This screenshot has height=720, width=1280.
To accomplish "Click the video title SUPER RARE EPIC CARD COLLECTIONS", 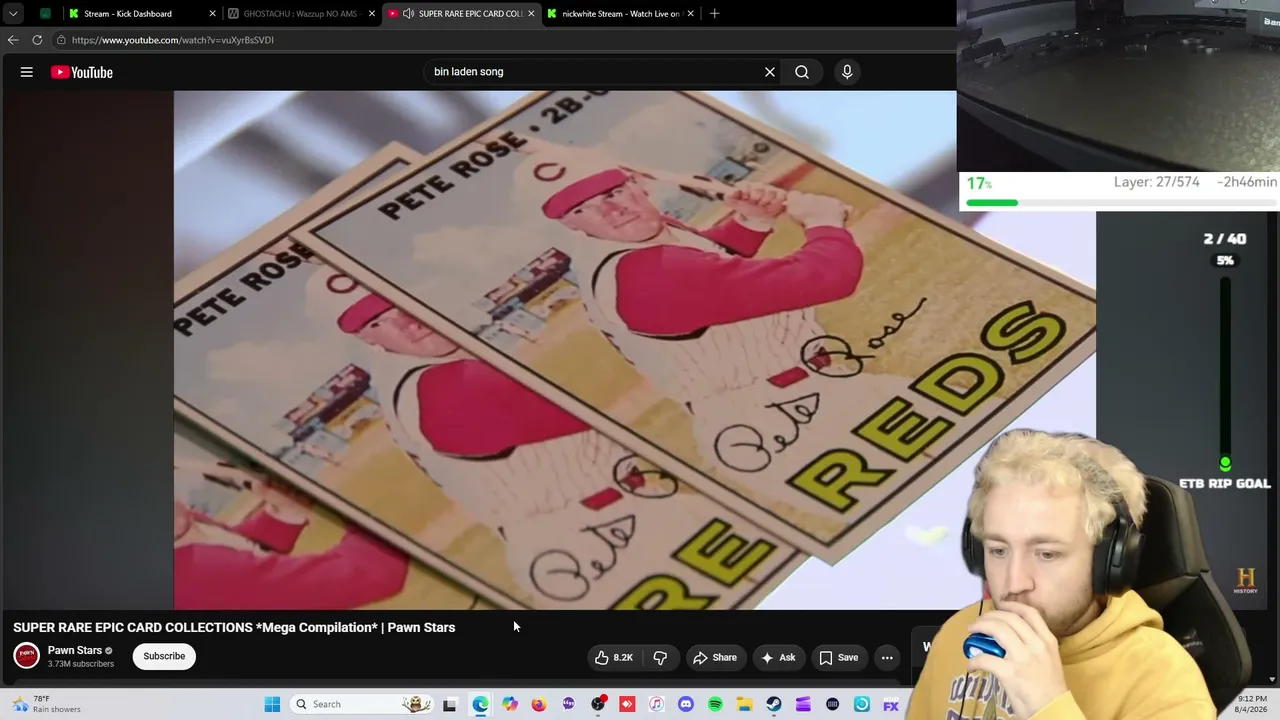I will (234, 627).
